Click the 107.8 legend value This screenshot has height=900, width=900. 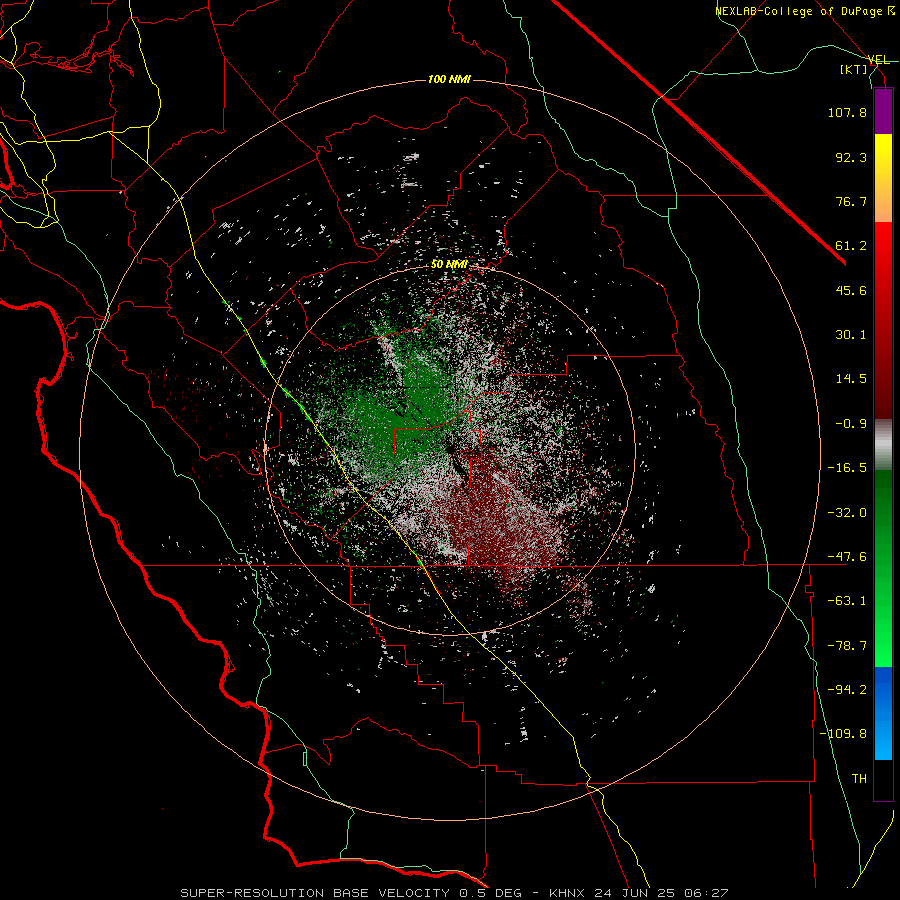pos(847,112)
